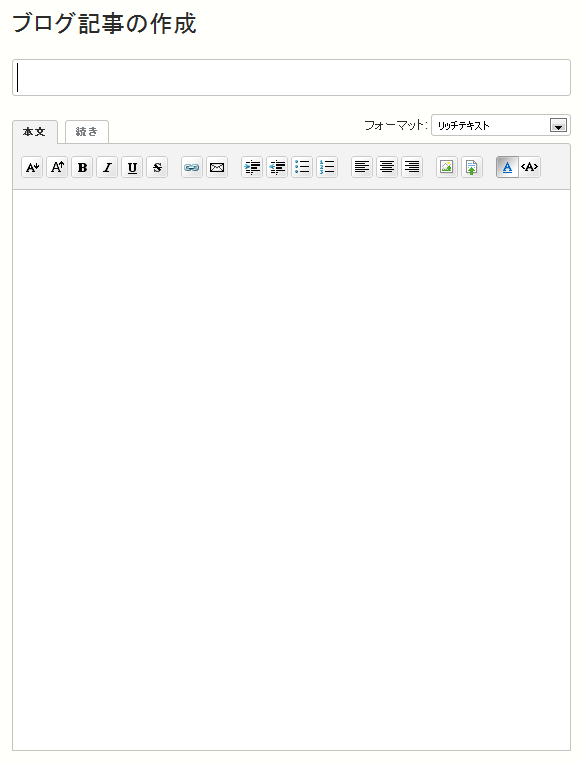
Task: Increase font size with the A-up icon
Action: point(57,167)
